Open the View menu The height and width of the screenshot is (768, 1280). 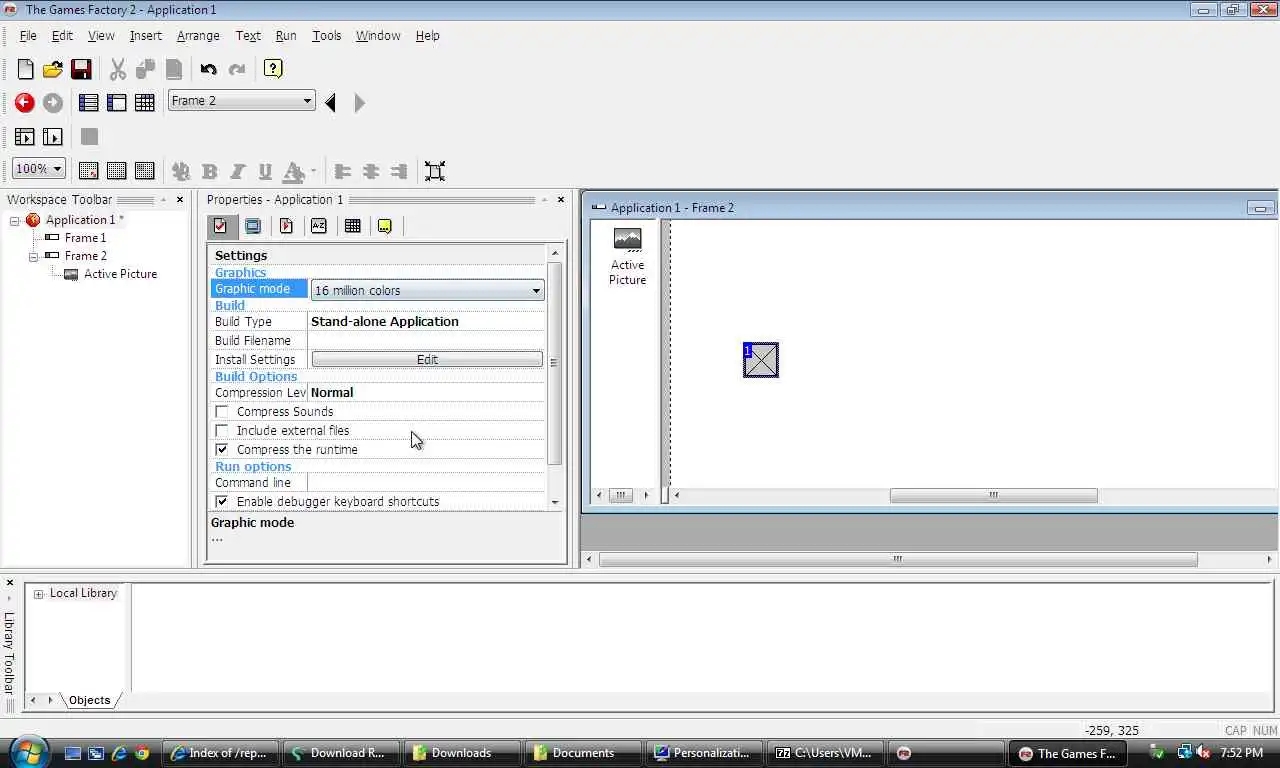(101, 36)
